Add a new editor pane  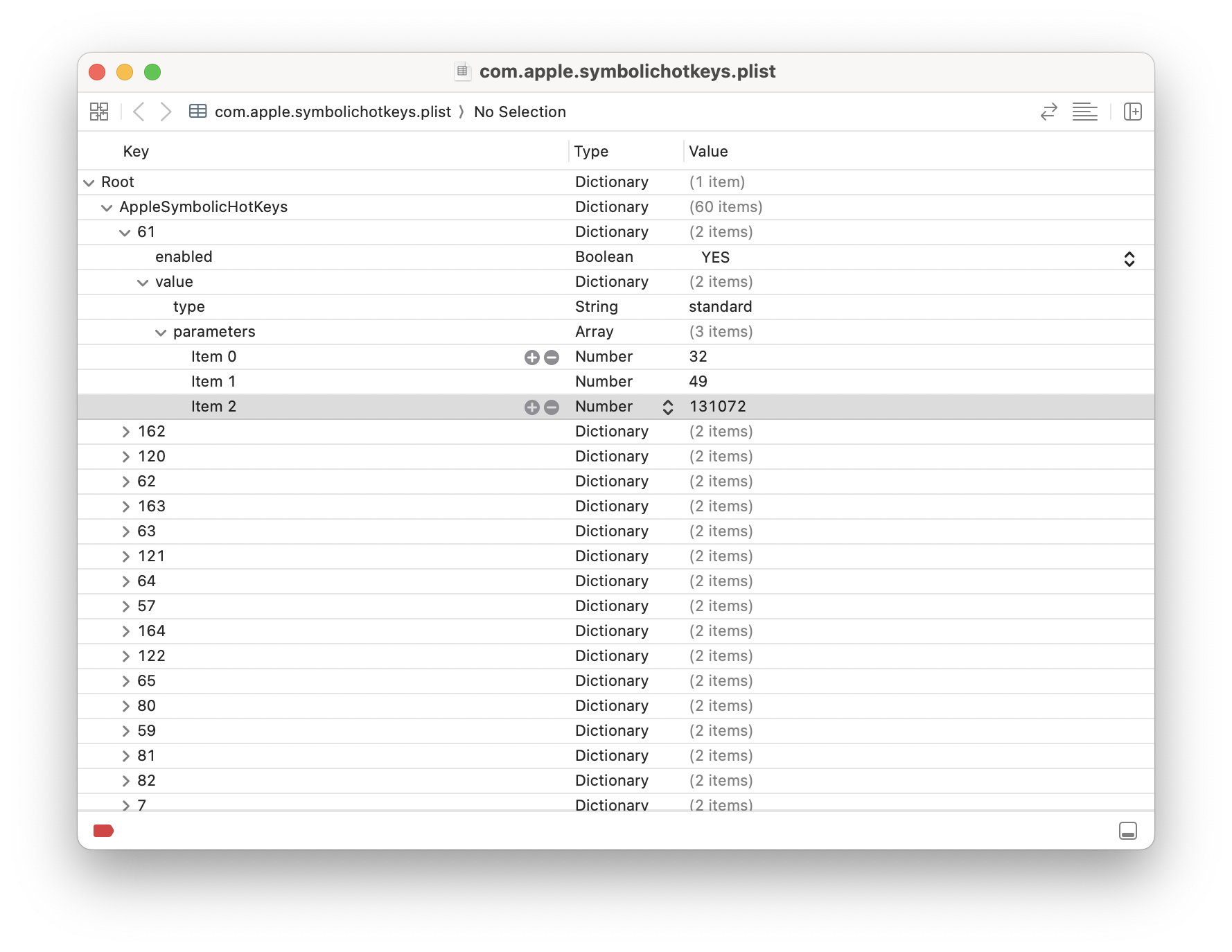(x=1132, y=112)
